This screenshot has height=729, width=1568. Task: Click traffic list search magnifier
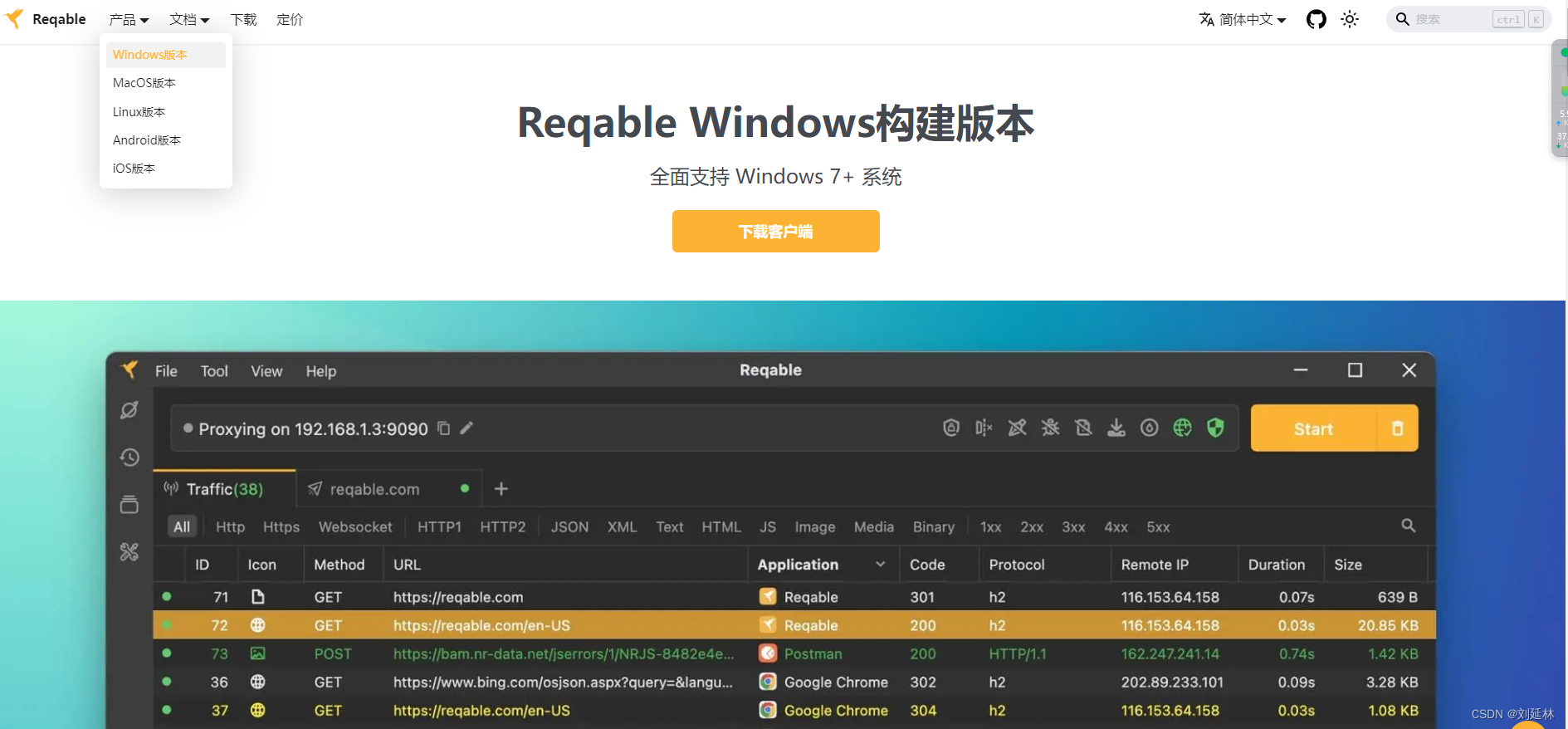point(1409,526)
